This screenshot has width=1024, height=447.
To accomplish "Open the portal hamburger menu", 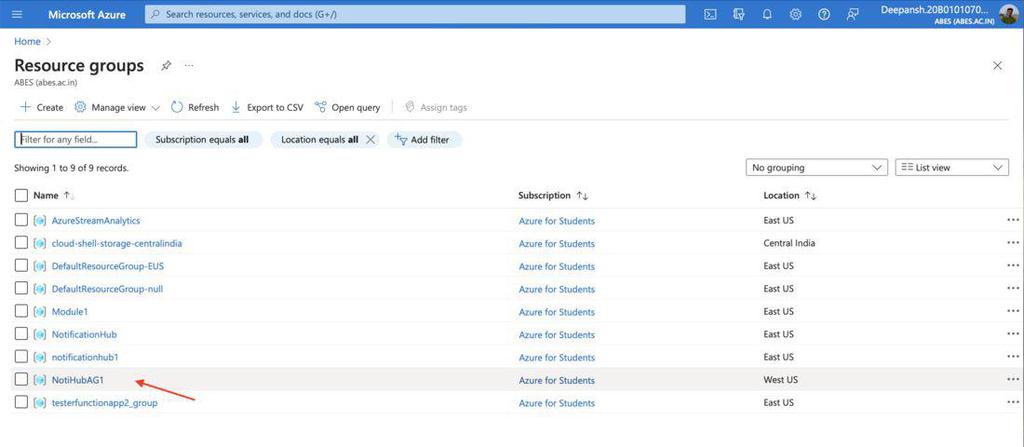I will [17, 14].
